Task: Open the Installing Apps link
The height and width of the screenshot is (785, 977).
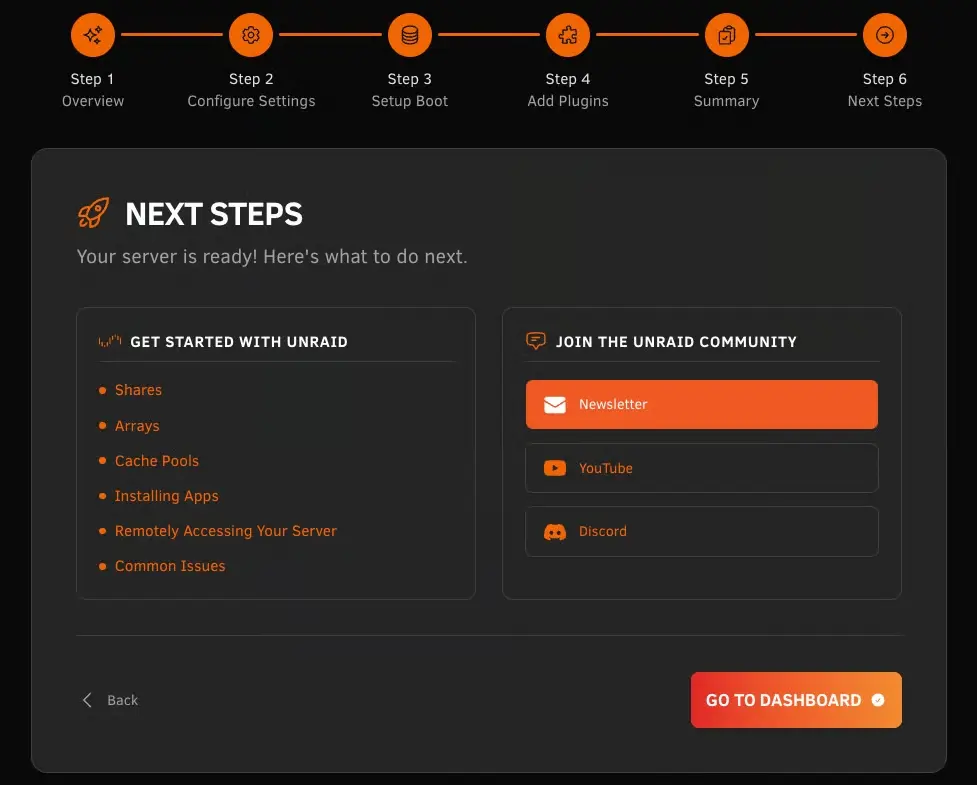Action: point(167,496)
